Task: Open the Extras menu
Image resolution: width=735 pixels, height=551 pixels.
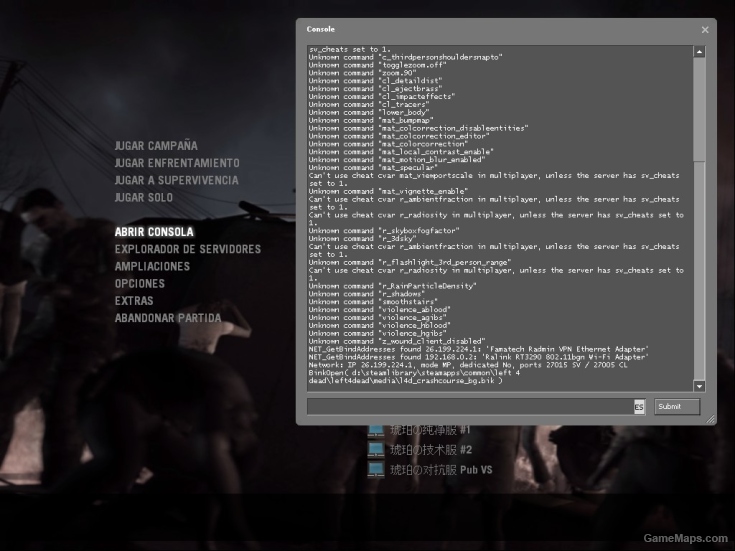Action: [x=134, y=301]
